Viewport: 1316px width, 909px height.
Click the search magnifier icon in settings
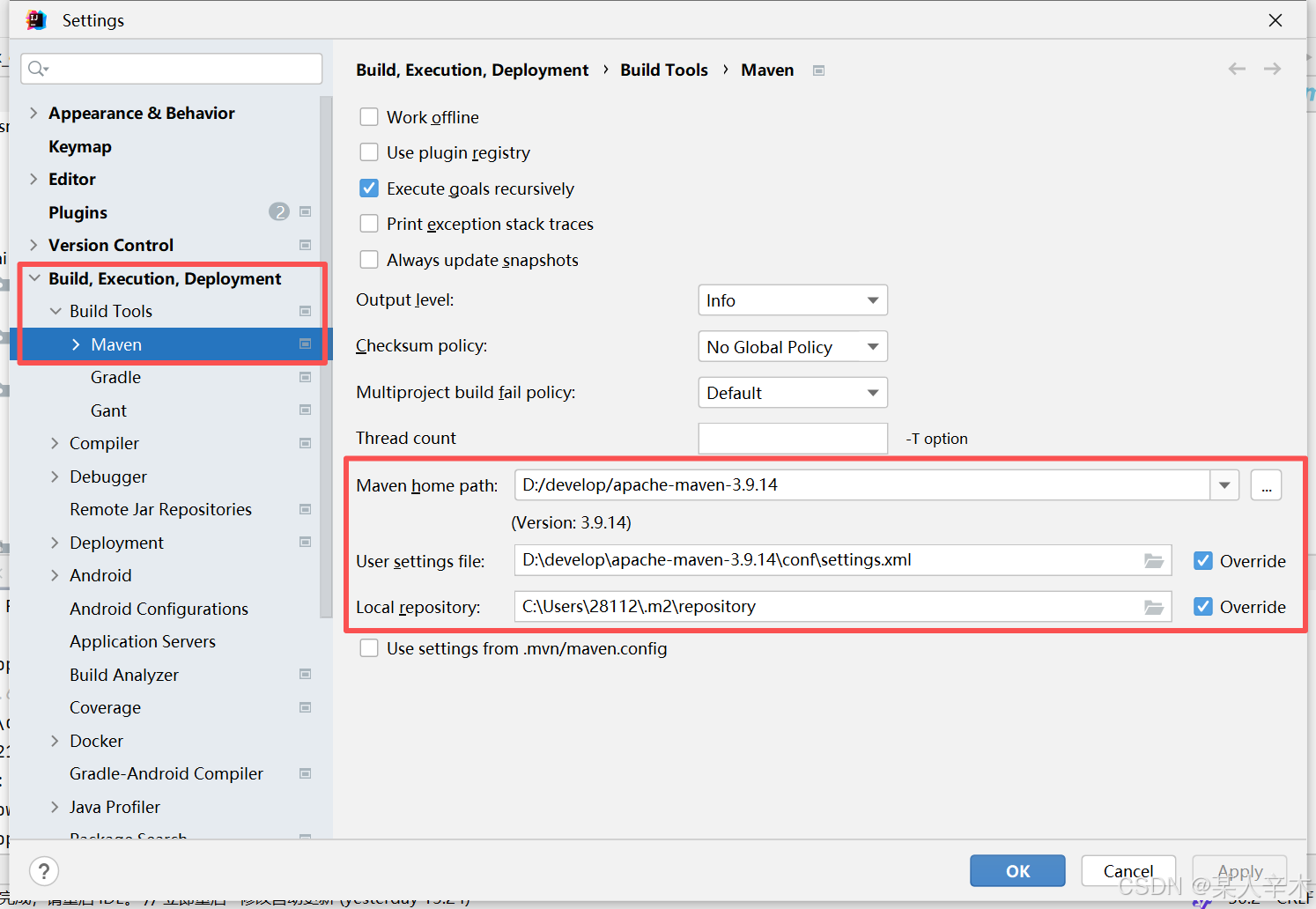(37, 69)
